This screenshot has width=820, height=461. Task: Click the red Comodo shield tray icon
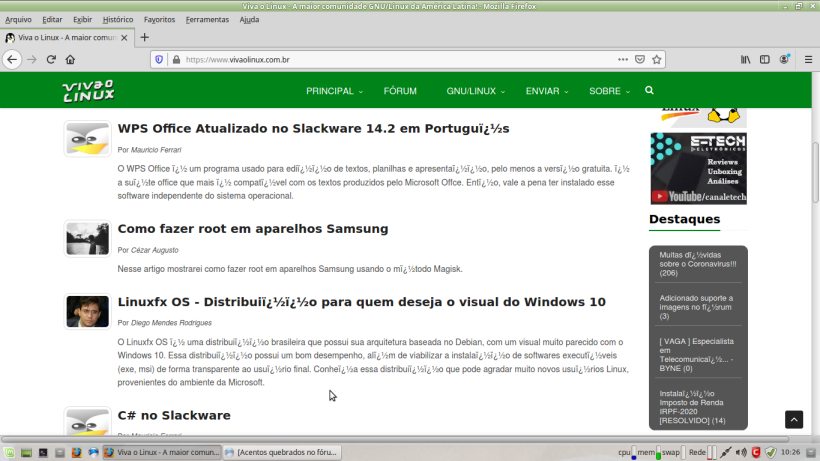756,453
